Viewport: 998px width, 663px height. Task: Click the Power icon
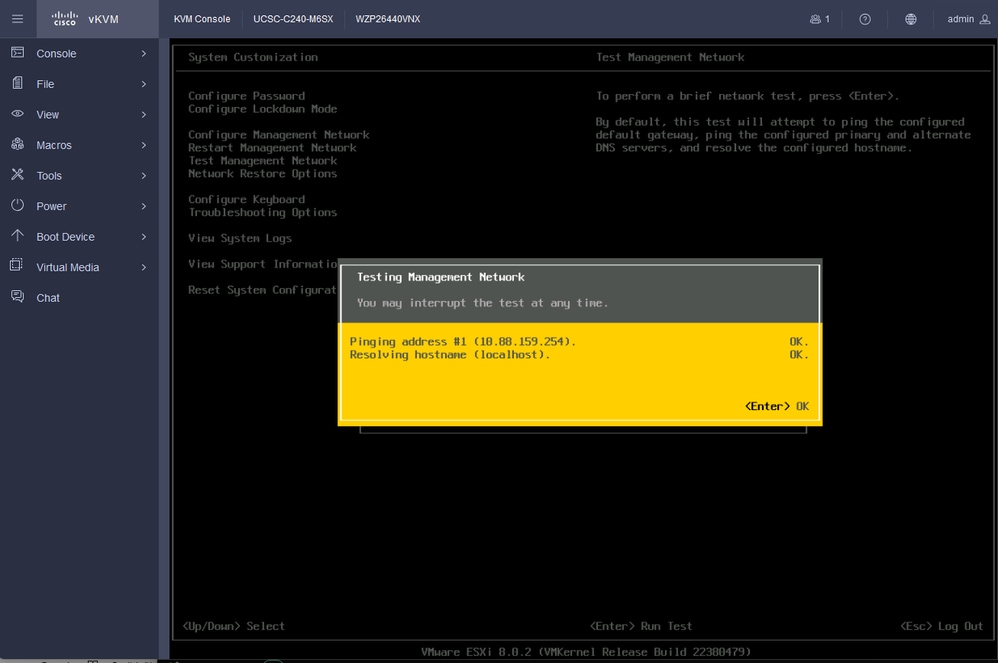17,205
